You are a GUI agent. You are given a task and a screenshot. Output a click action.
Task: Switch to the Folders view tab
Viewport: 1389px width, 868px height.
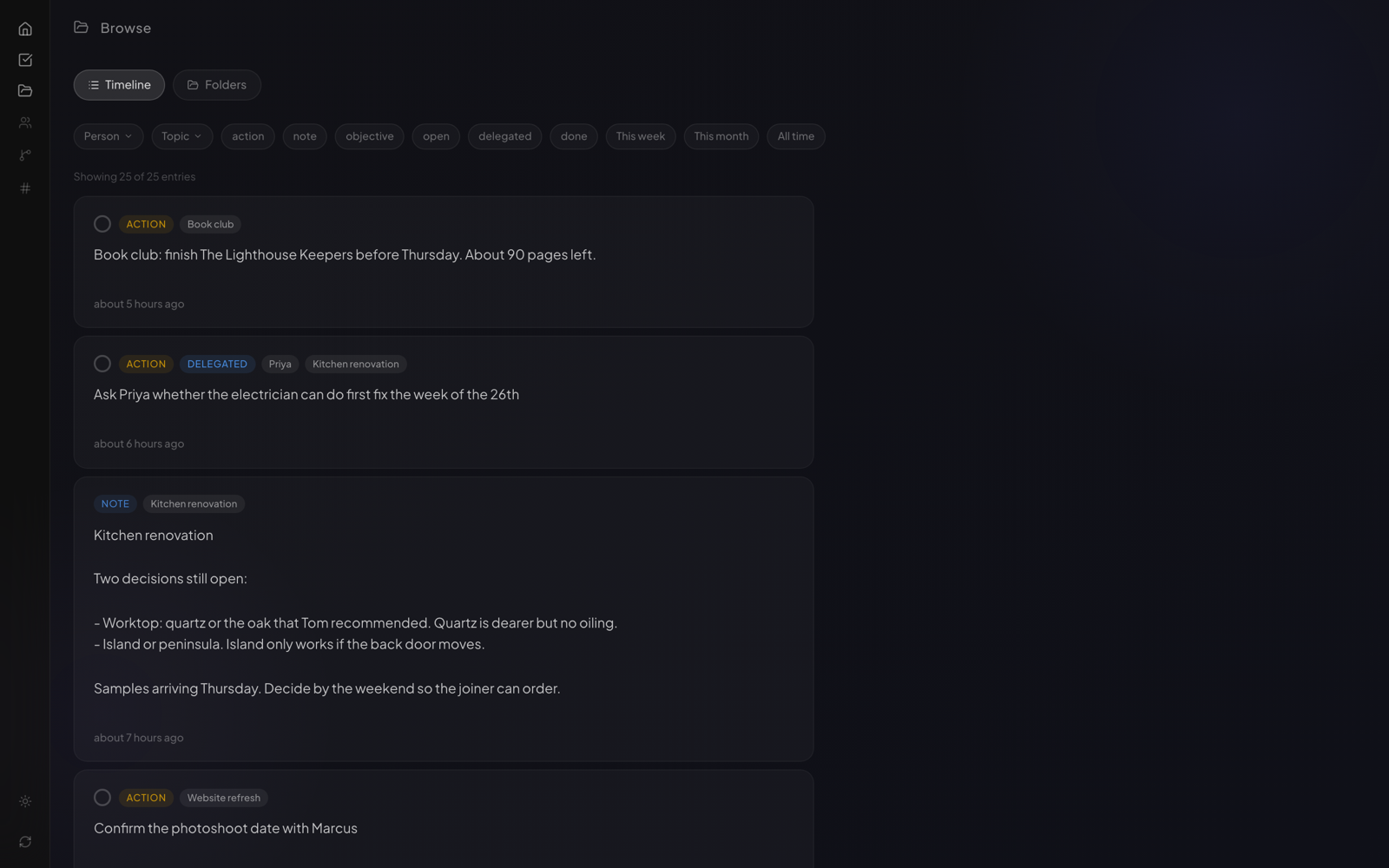click(x=217, y=85)
